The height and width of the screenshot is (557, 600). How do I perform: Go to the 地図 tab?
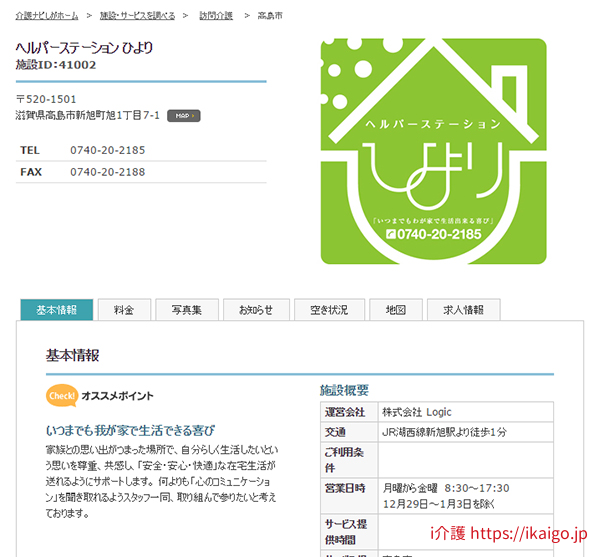click(396, 310)
